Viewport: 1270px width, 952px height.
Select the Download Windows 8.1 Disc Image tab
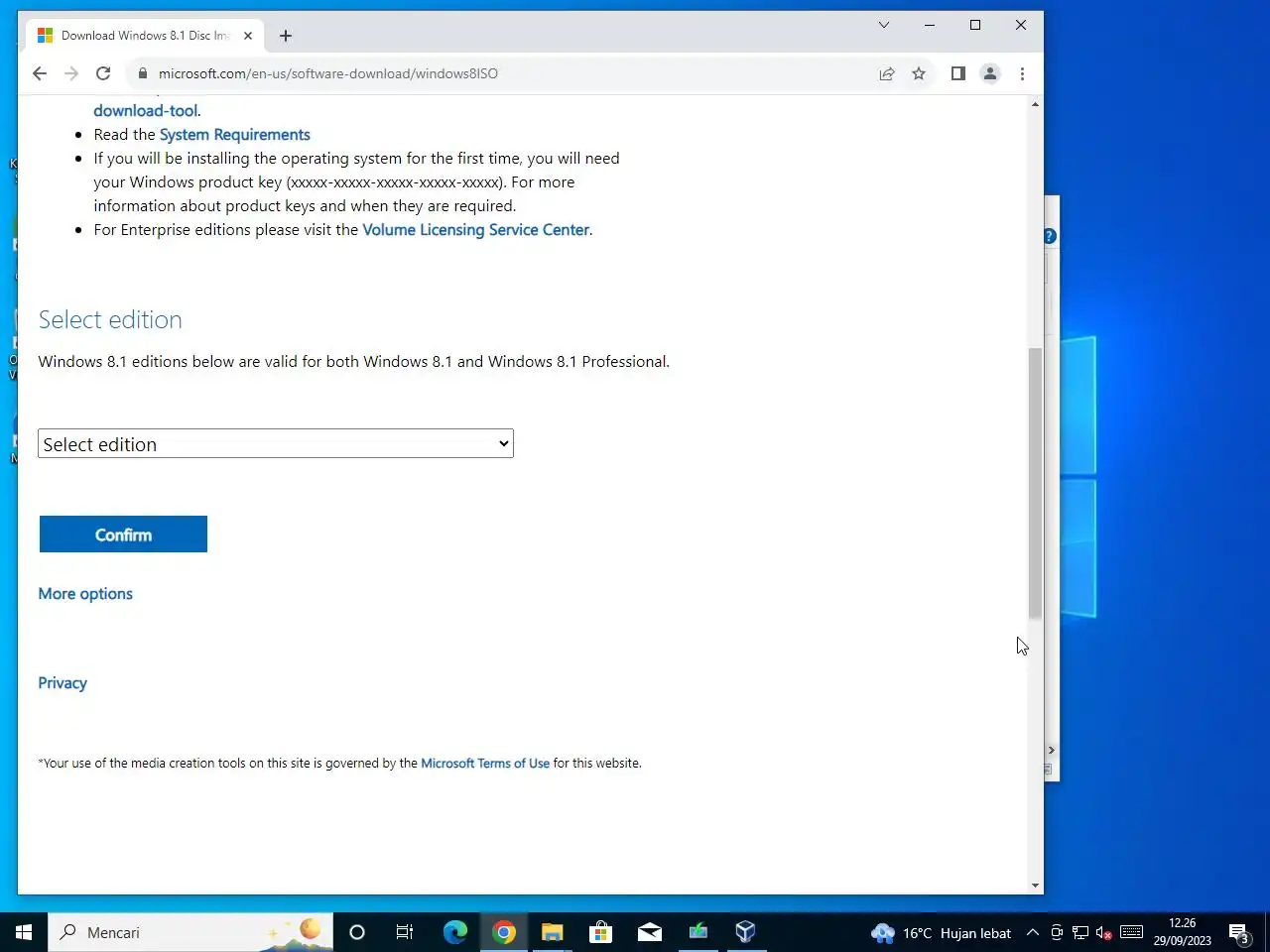click(144, 36)
